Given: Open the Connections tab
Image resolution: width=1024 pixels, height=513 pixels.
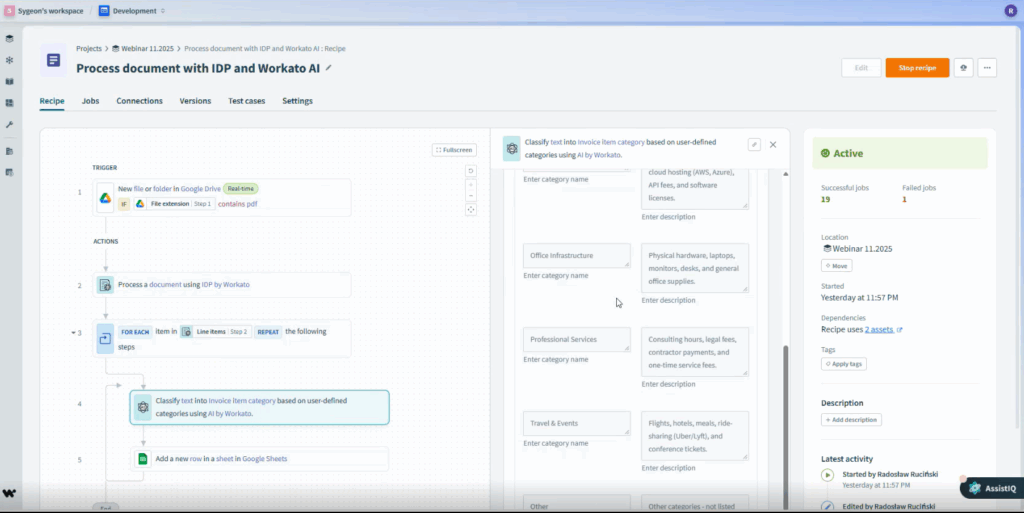Looking at the screenshot, I should pos(139,101).
